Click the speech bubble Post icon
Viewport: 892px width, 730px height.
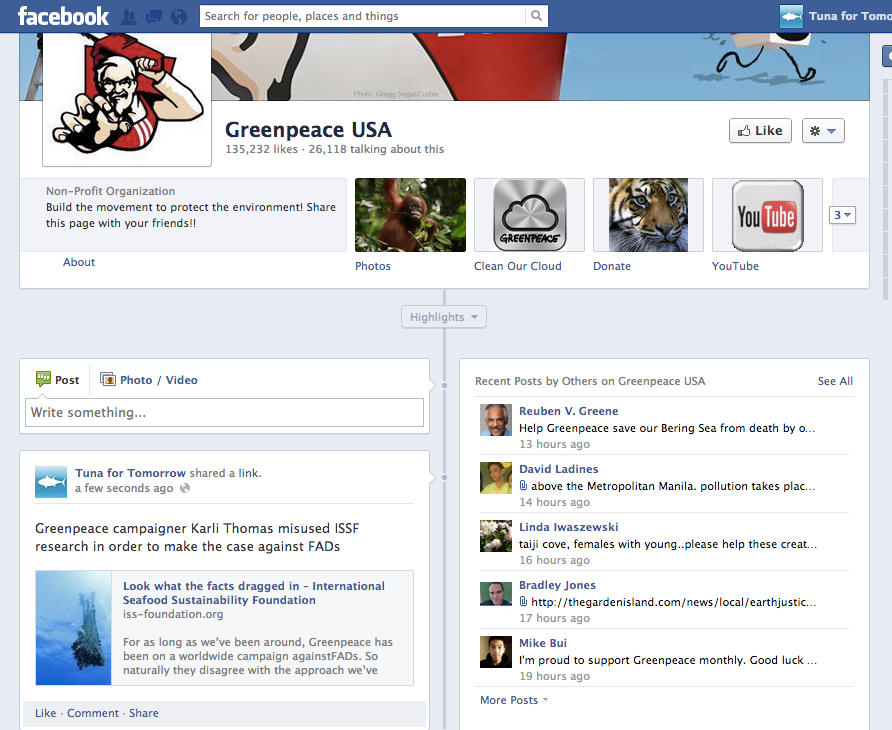click(43, 379)
